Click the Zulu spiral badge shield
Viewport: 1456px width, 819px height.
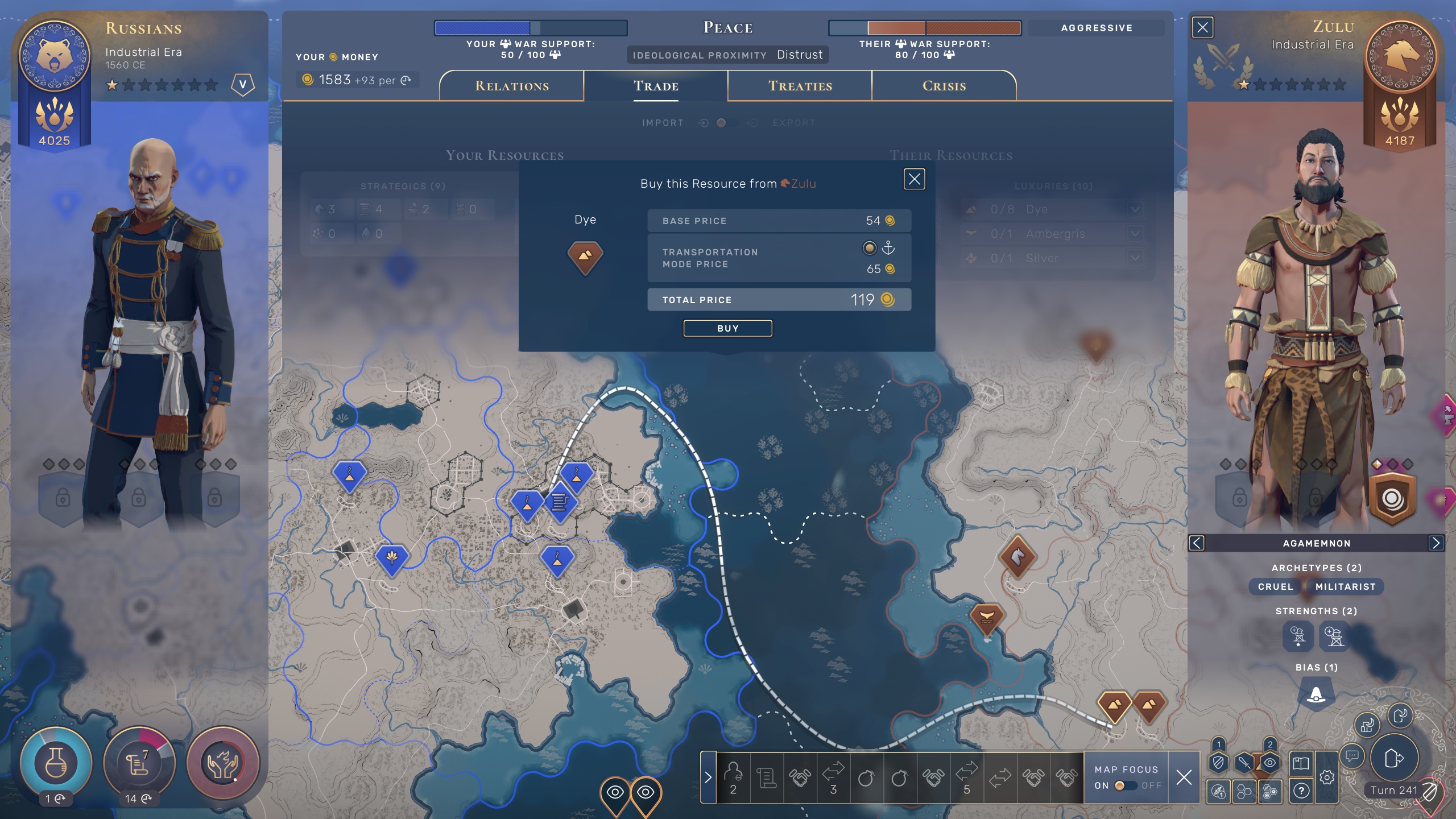(1392, 499)
